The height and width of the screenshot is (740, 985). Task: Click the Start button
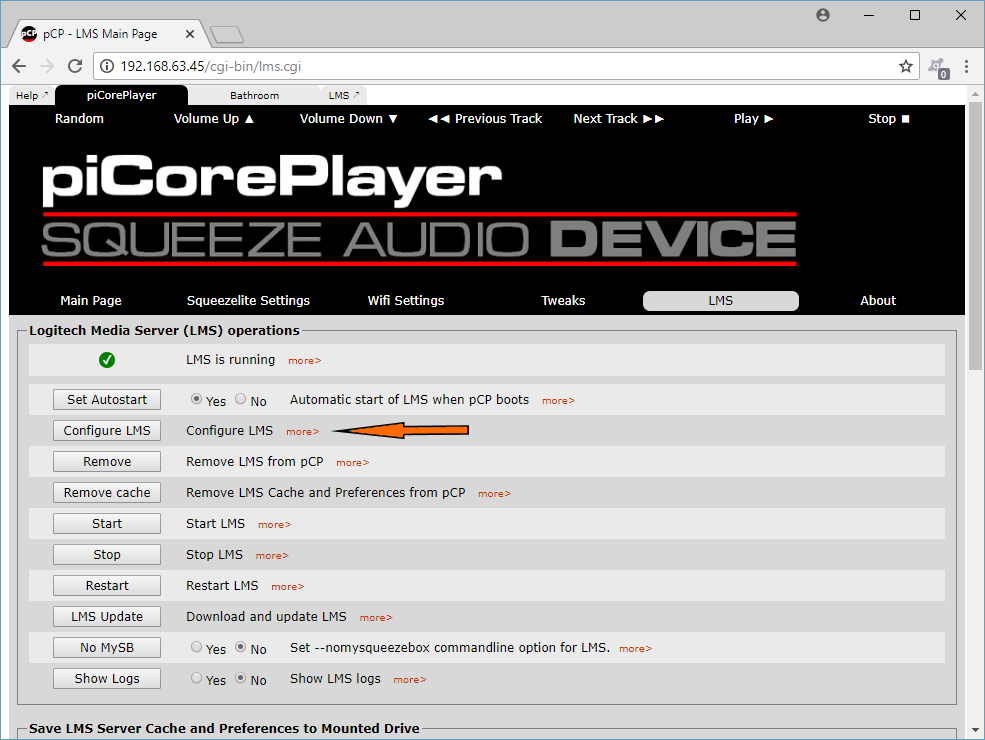tap(107, 523)
